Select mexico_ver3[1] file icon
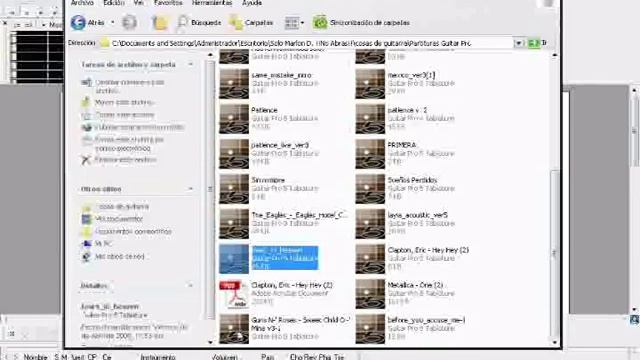 point(370,84)
